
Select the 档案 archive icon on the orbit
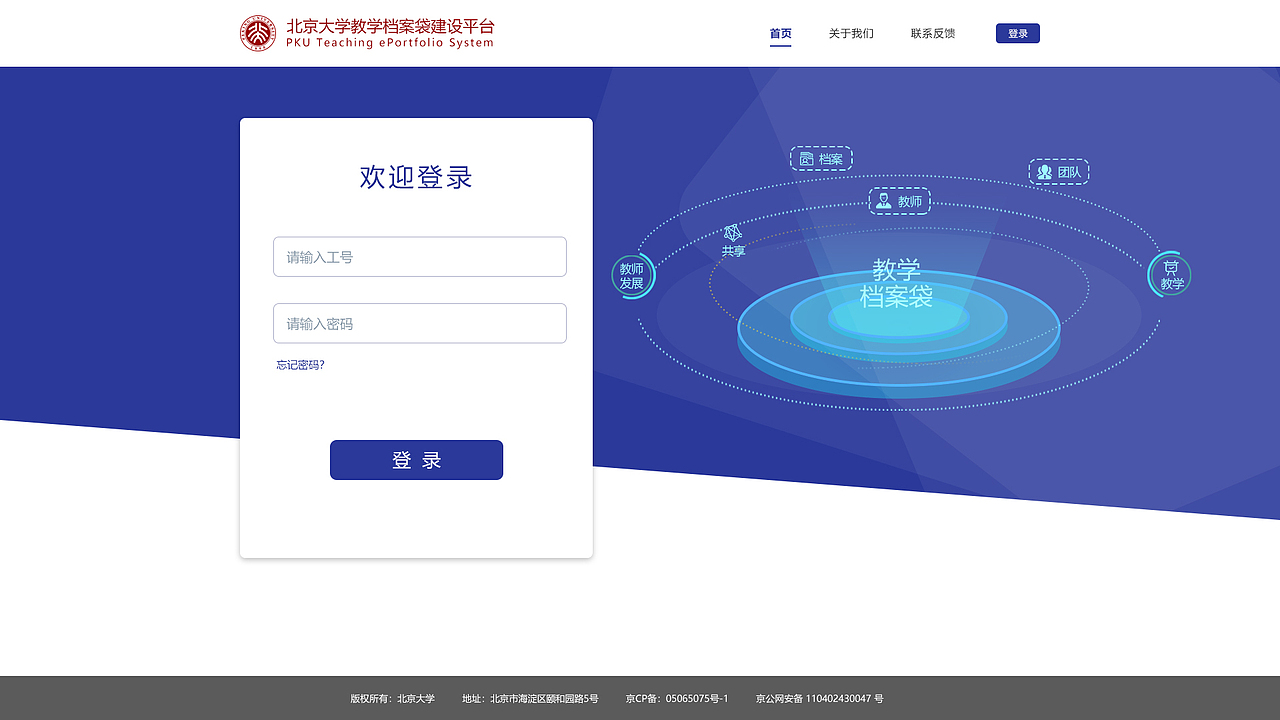tap(821, 158)
